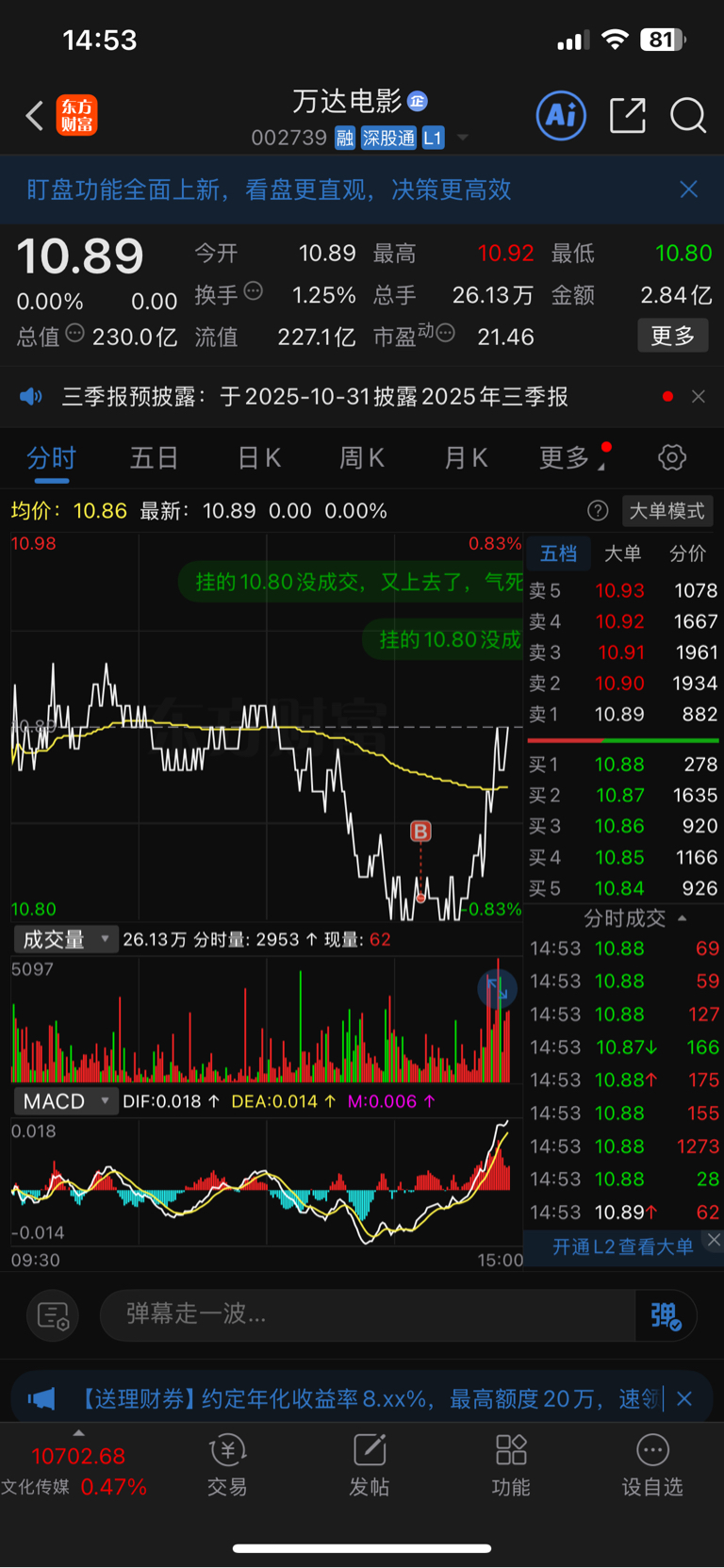This screenshot has width=724, height=1568.
Task: Toggle 大单模式 button
Action: pos(667,511)
